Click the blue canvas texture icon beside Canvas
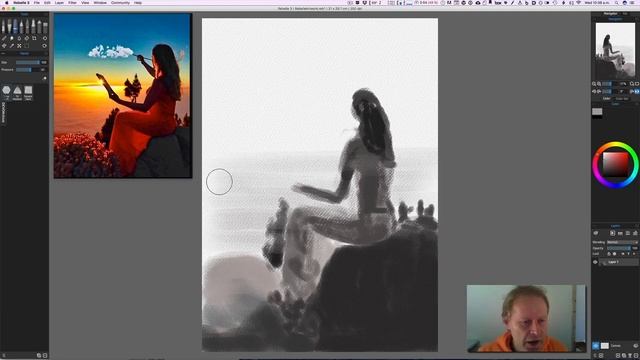The image size is (640, 360). coord(596,346)
